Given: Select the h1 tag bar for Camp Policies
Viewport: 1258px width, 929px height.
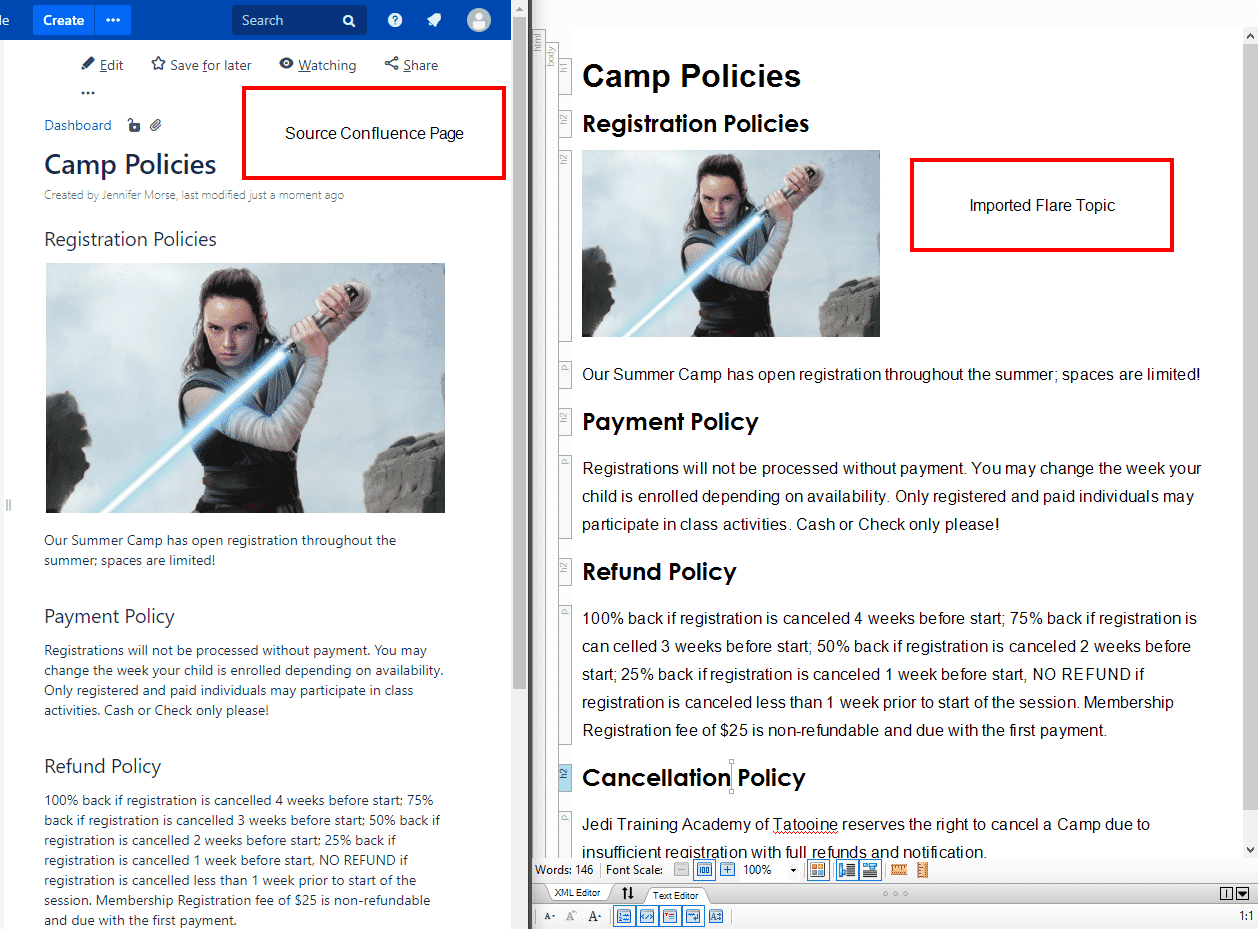Looking at the screenshot, I should 563,77.
